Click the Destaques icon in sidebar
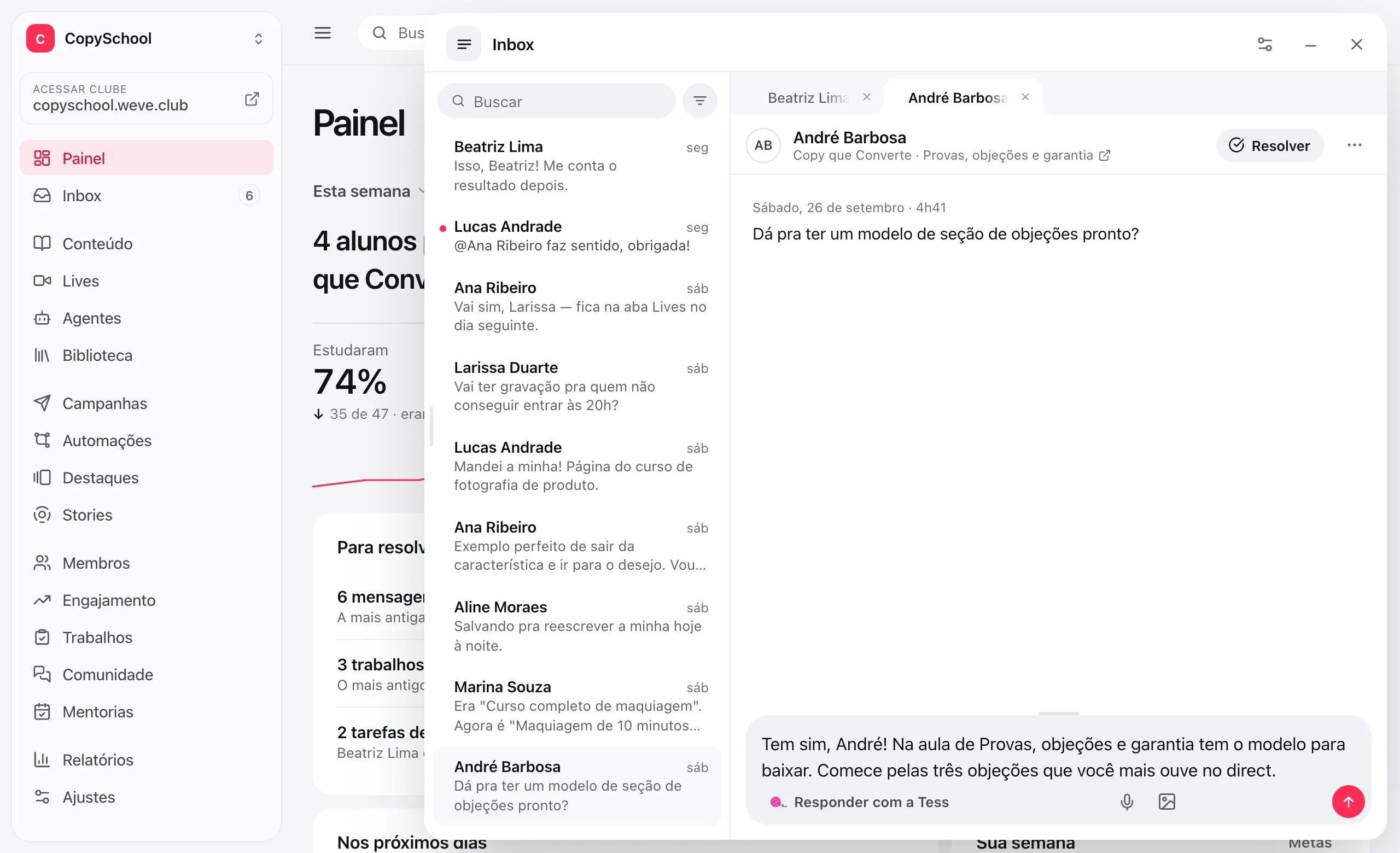This screenshot has height=853, width=1400. 42,477
